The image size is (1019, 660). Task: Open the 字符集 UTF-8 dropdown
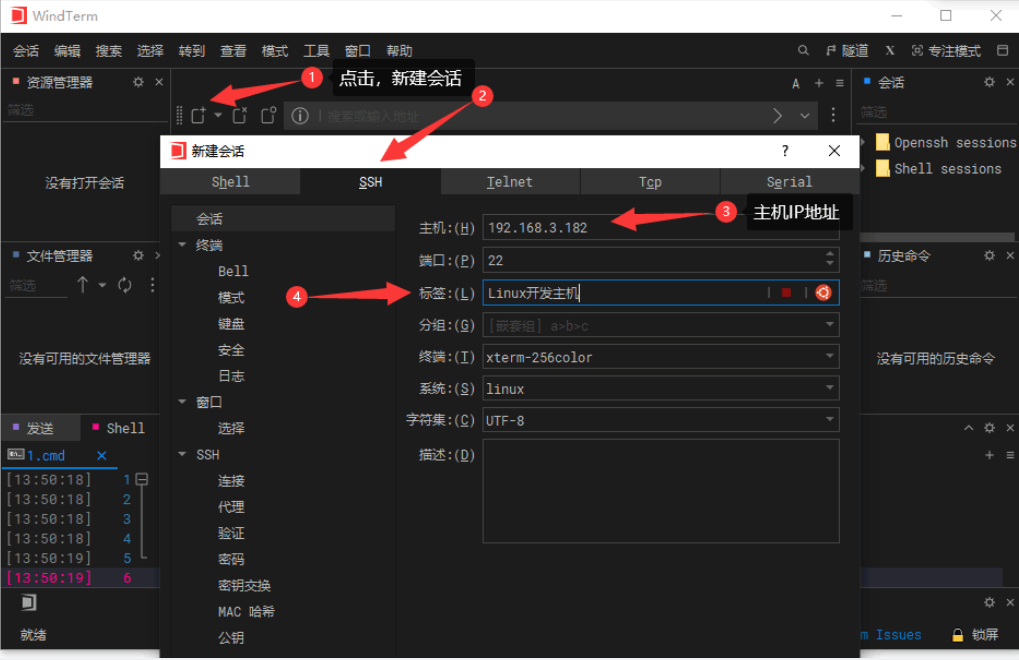point(830,420)
